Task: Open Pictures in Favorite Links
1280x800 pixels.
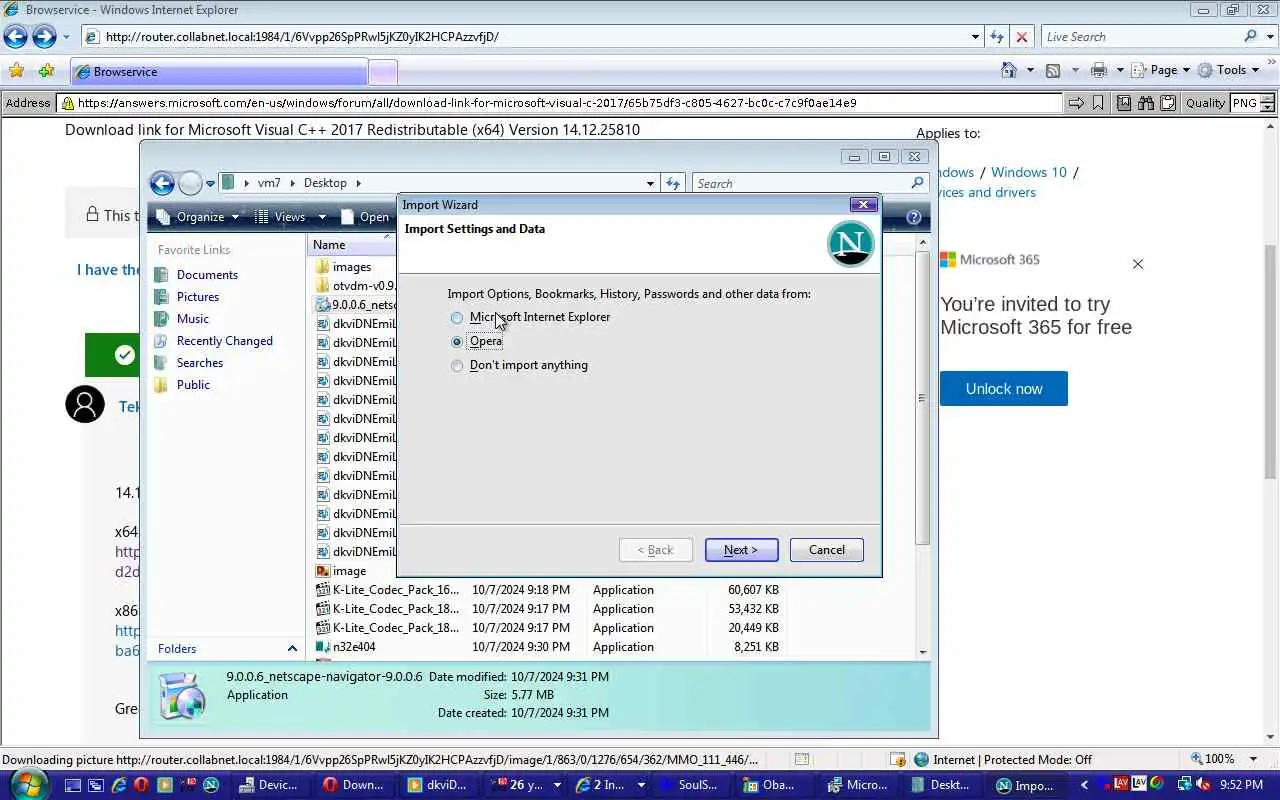Action: point(197,297)
